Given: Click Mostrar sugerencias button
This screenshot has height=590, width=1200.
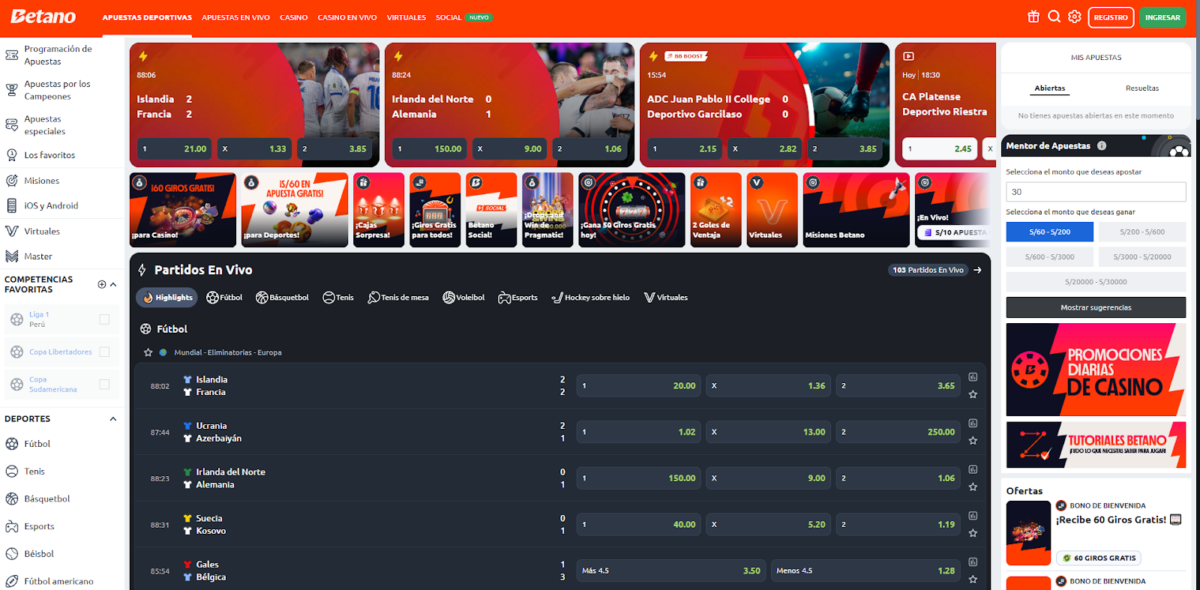Looking at the screenshot, I should (x=1096, y=307).
